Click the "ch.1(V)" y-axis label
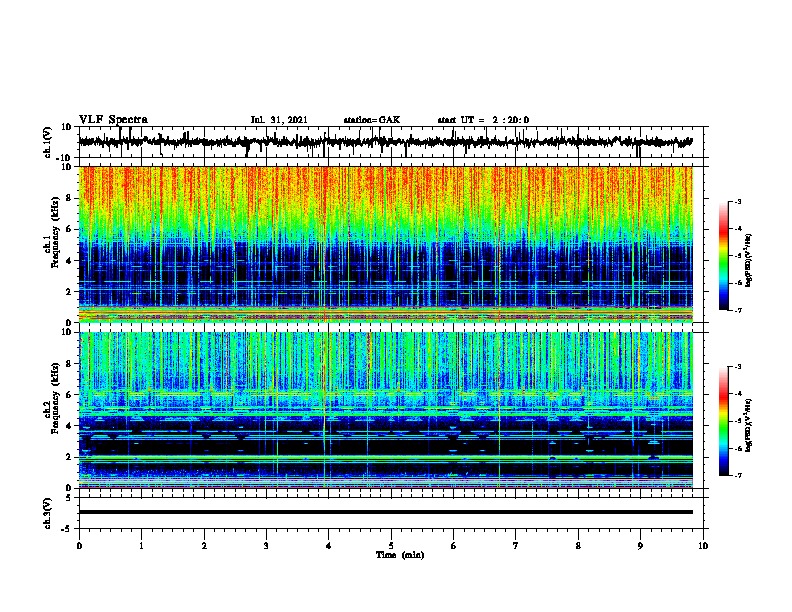 [48, 142]
